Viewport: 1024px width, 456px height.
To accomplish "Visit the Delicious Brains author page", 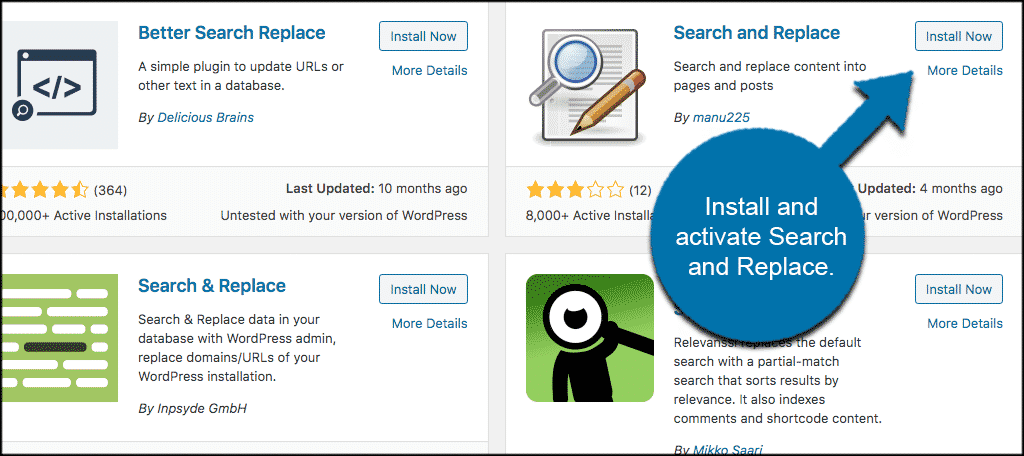I will (206, 118).
